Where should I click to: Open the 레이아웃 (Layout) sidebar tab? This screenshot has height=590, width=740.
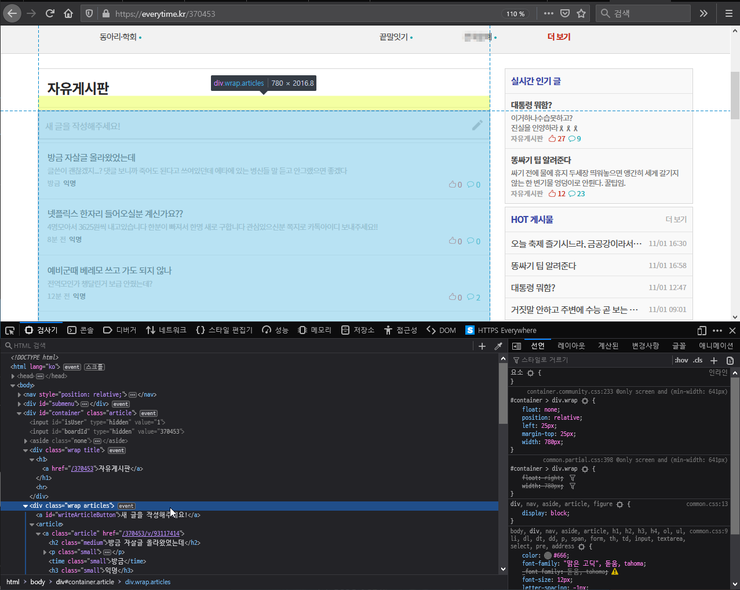point(571,346)
